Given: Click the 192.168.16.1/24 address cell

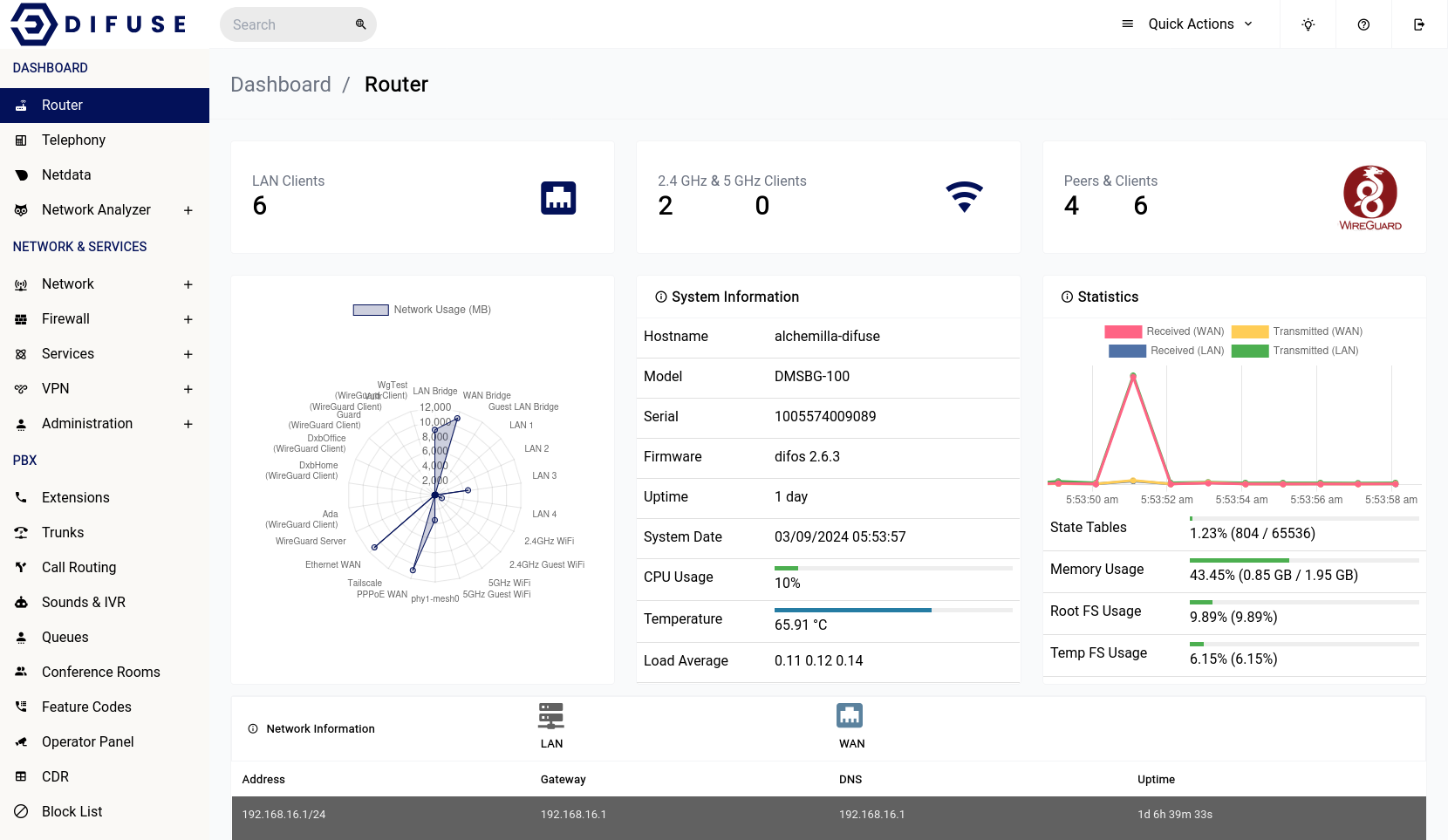Looking at the screenshot, I should [284, 815].
